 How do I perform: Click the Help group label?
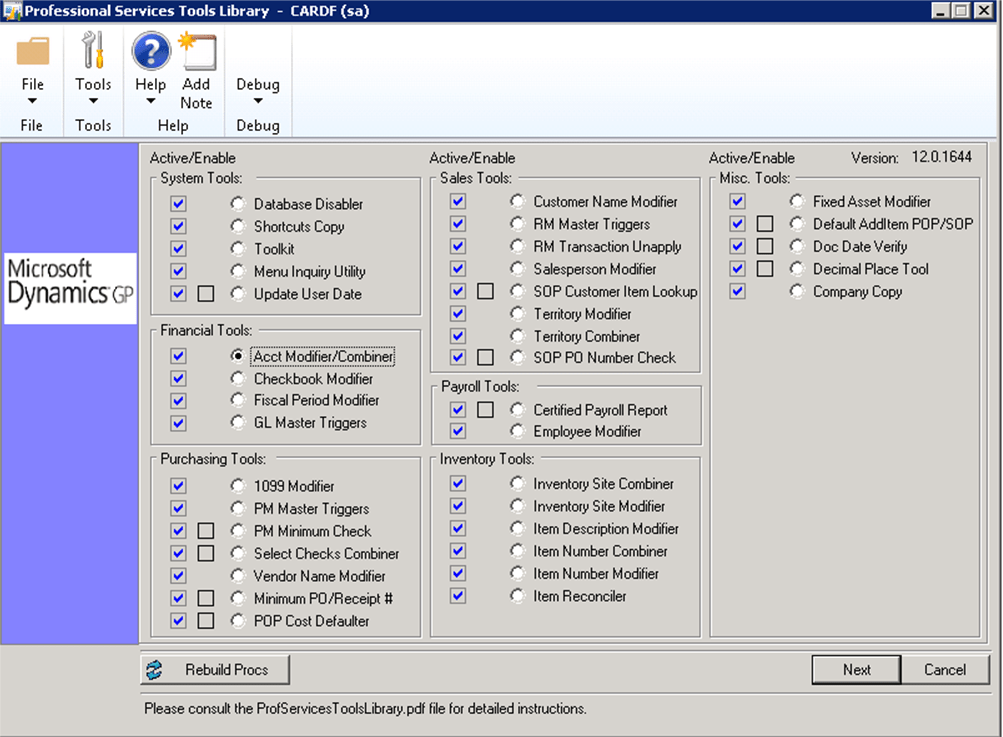coord(172,125)
